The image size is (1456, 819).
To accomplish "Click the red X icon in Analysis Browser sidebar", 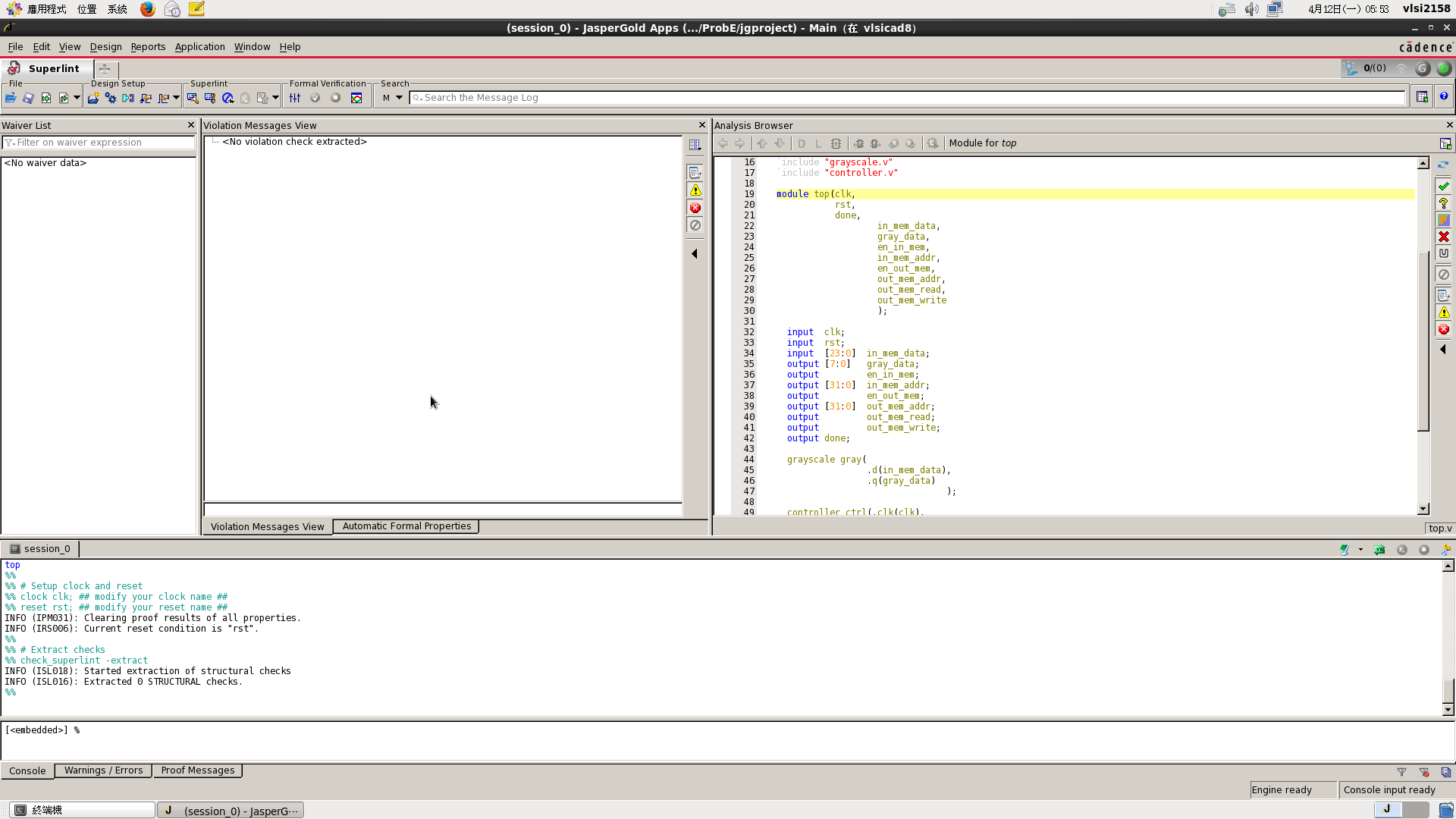I will [x=1444, y=237].
